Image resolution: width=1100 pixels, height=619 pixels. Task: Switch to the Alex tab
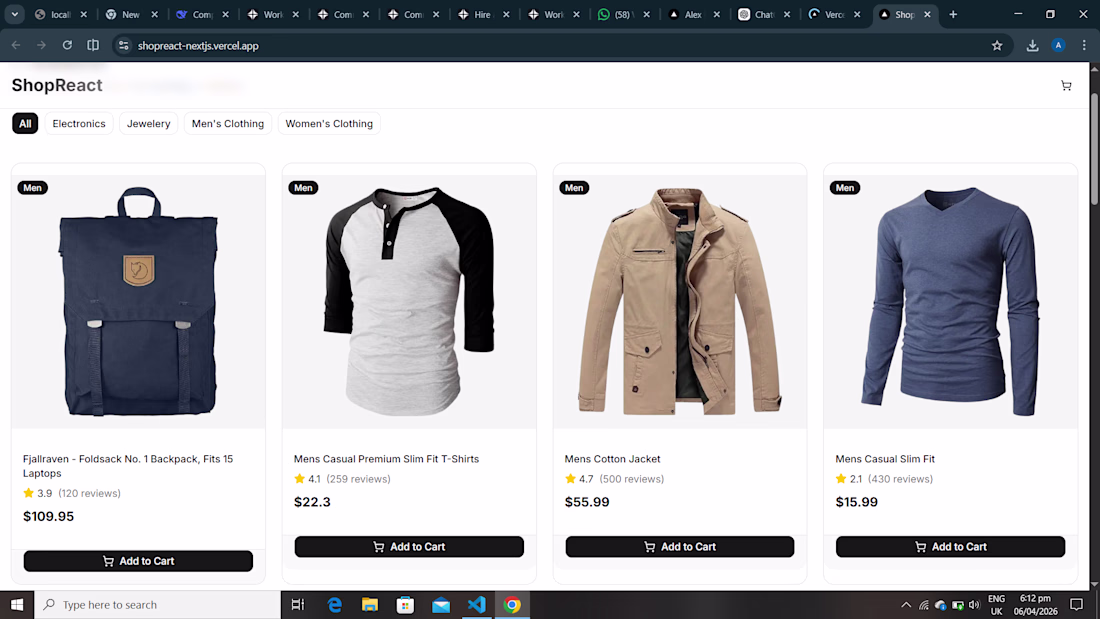coord(692,14)
